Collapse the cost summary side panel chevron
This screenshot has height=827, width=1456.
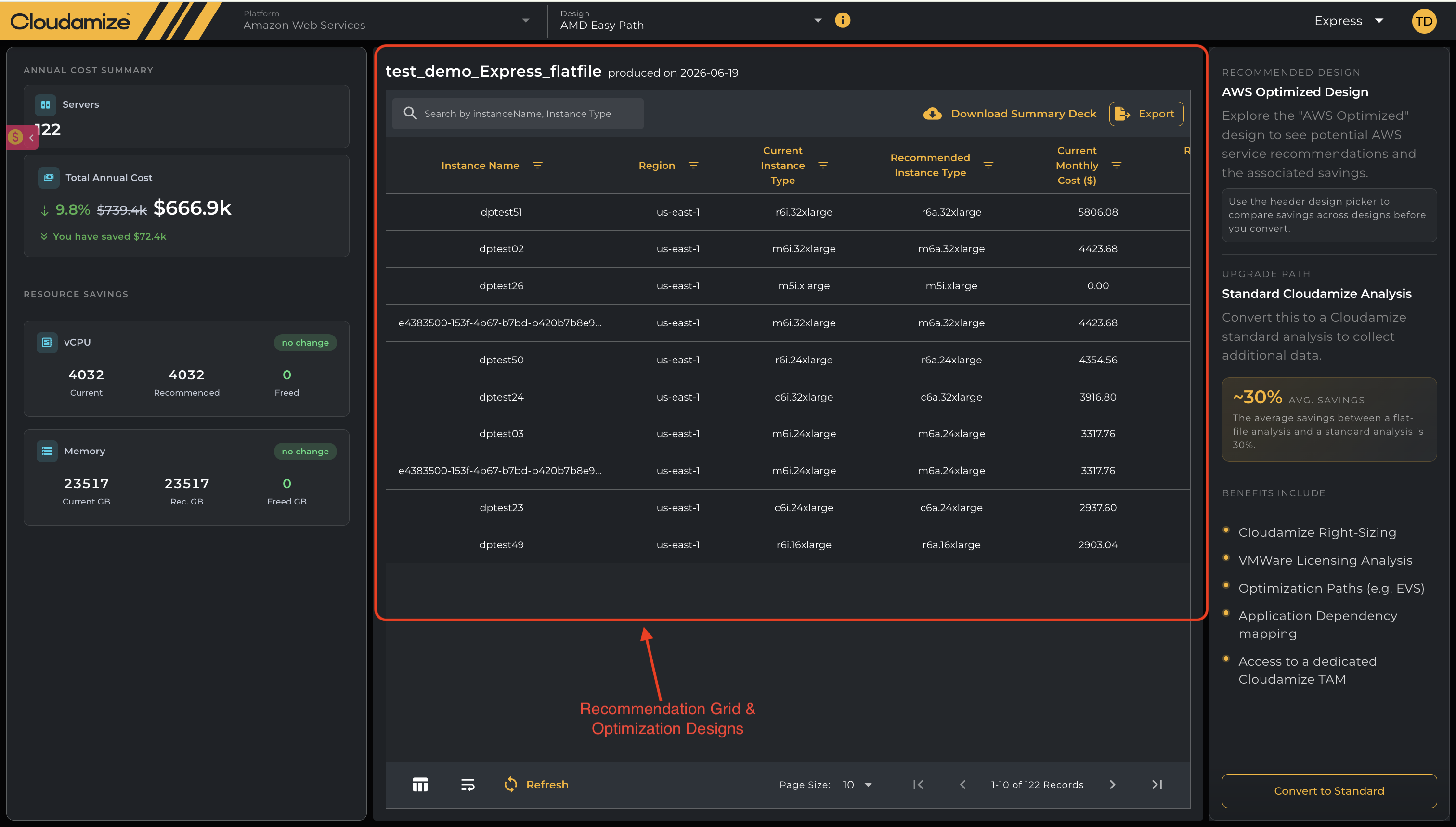[31, 138]
